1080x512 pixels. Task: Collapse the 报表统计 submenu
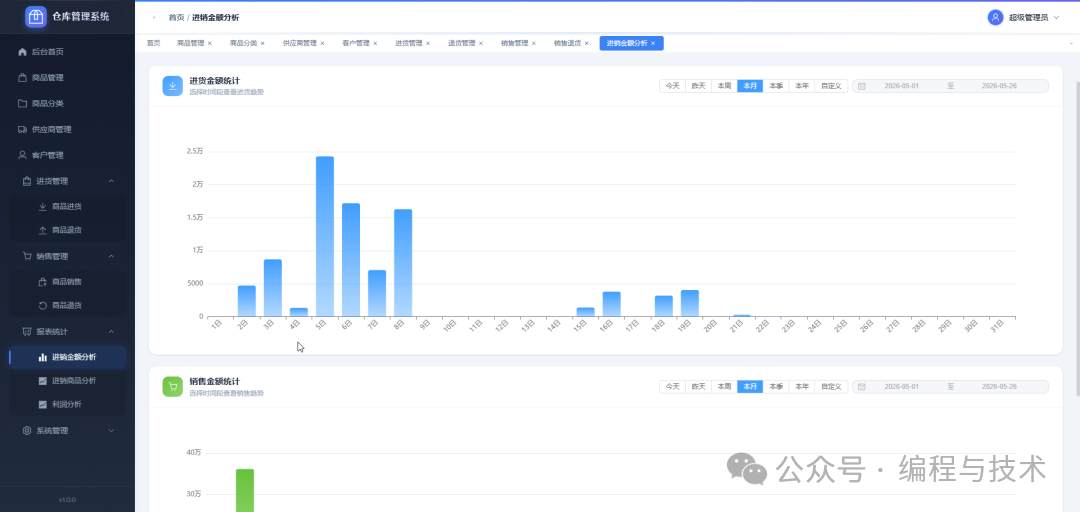112,331
